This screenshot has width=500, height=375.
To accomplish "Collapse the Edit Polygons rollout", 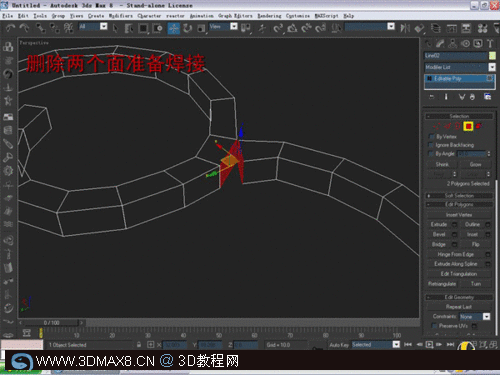I will coord(459,204).
